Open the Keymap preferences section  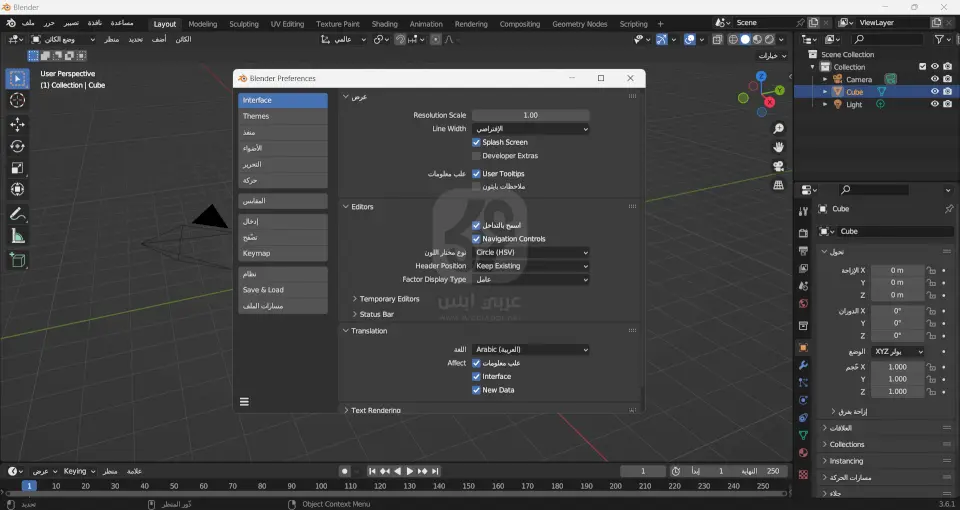(283, 253)
